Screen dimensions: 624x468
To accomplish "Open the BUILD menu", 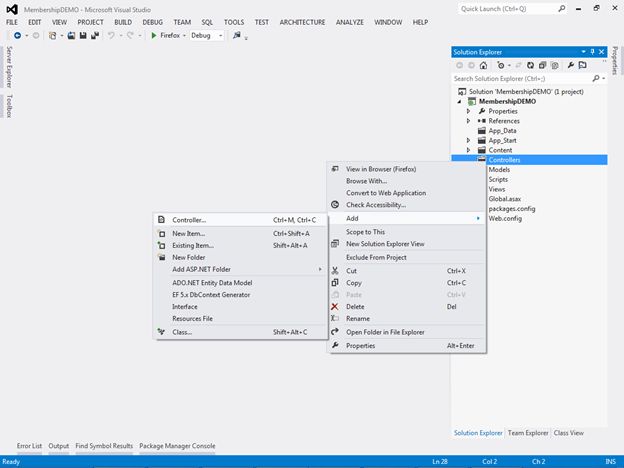I will [123, 22].
